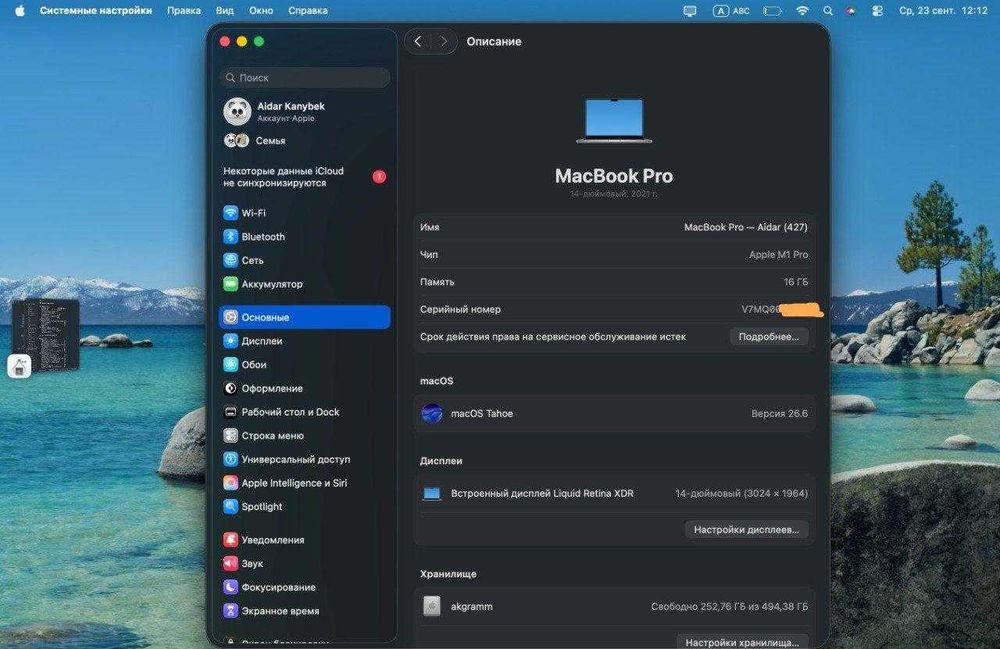Click the computer name MacBook Pro — Aidar (427)
Viewport: 1000px width, 649px height.
pos(746,227)
